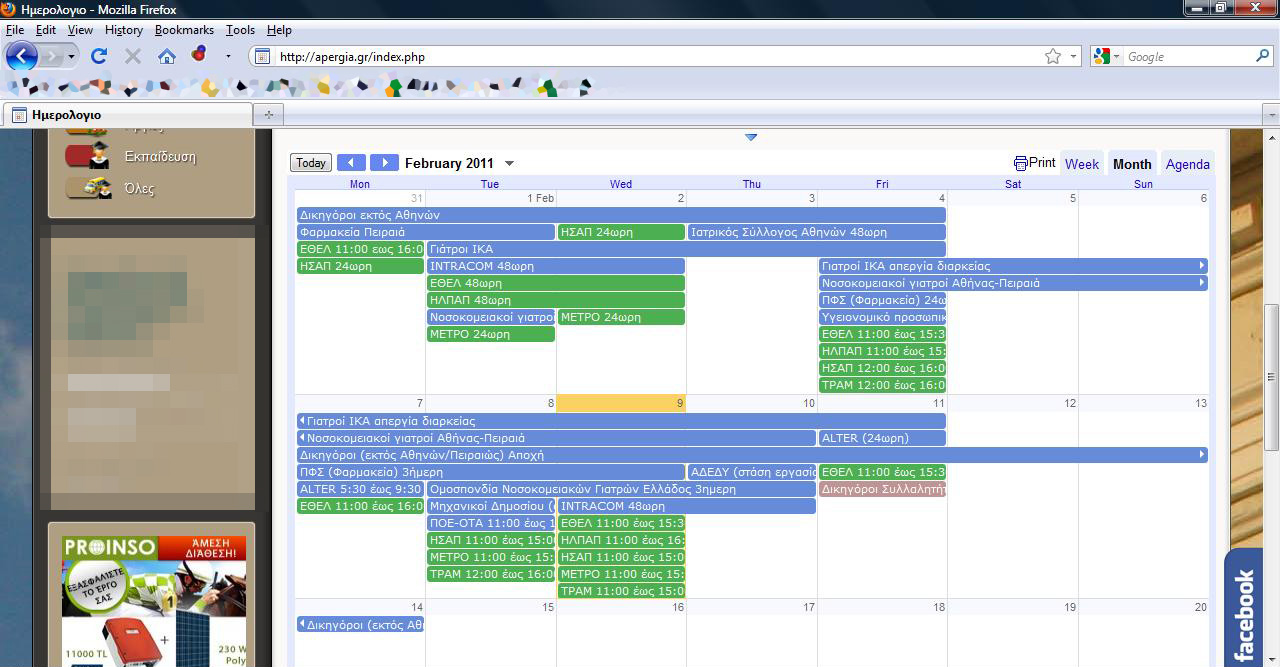Bookmark this page using the star icon

tap(1053, 57)
